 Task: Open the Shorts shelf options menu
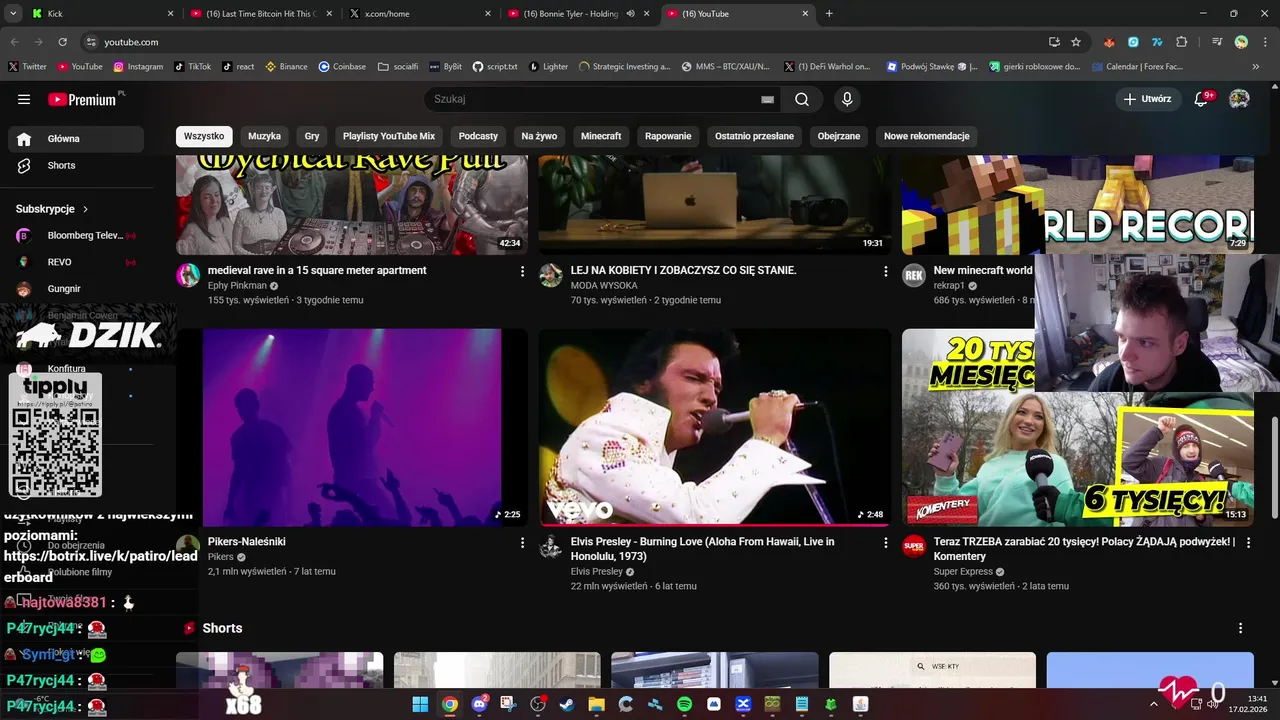pos(1241,628)
